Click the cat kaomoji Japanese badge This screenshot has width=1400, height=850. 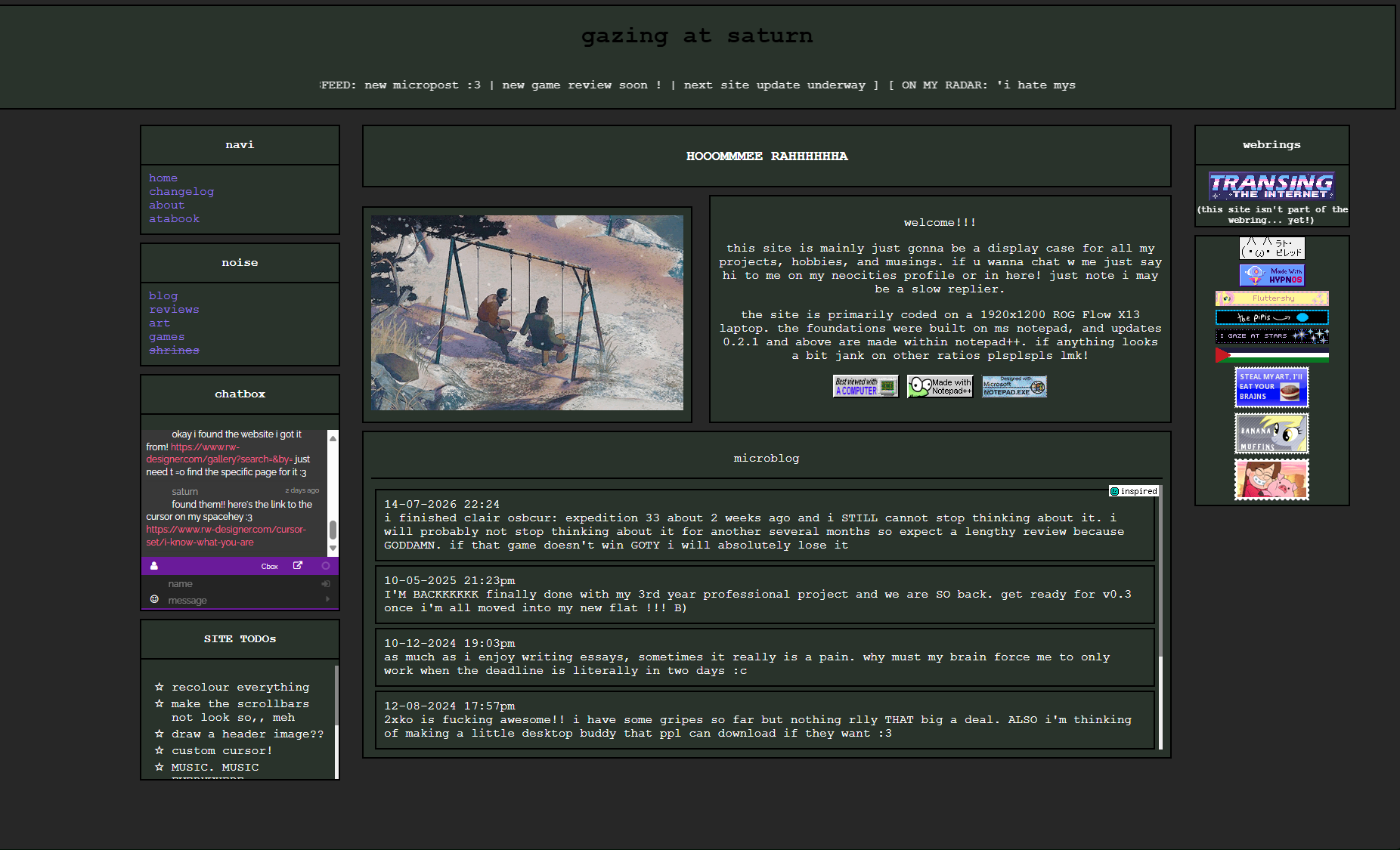point(1272,249)
